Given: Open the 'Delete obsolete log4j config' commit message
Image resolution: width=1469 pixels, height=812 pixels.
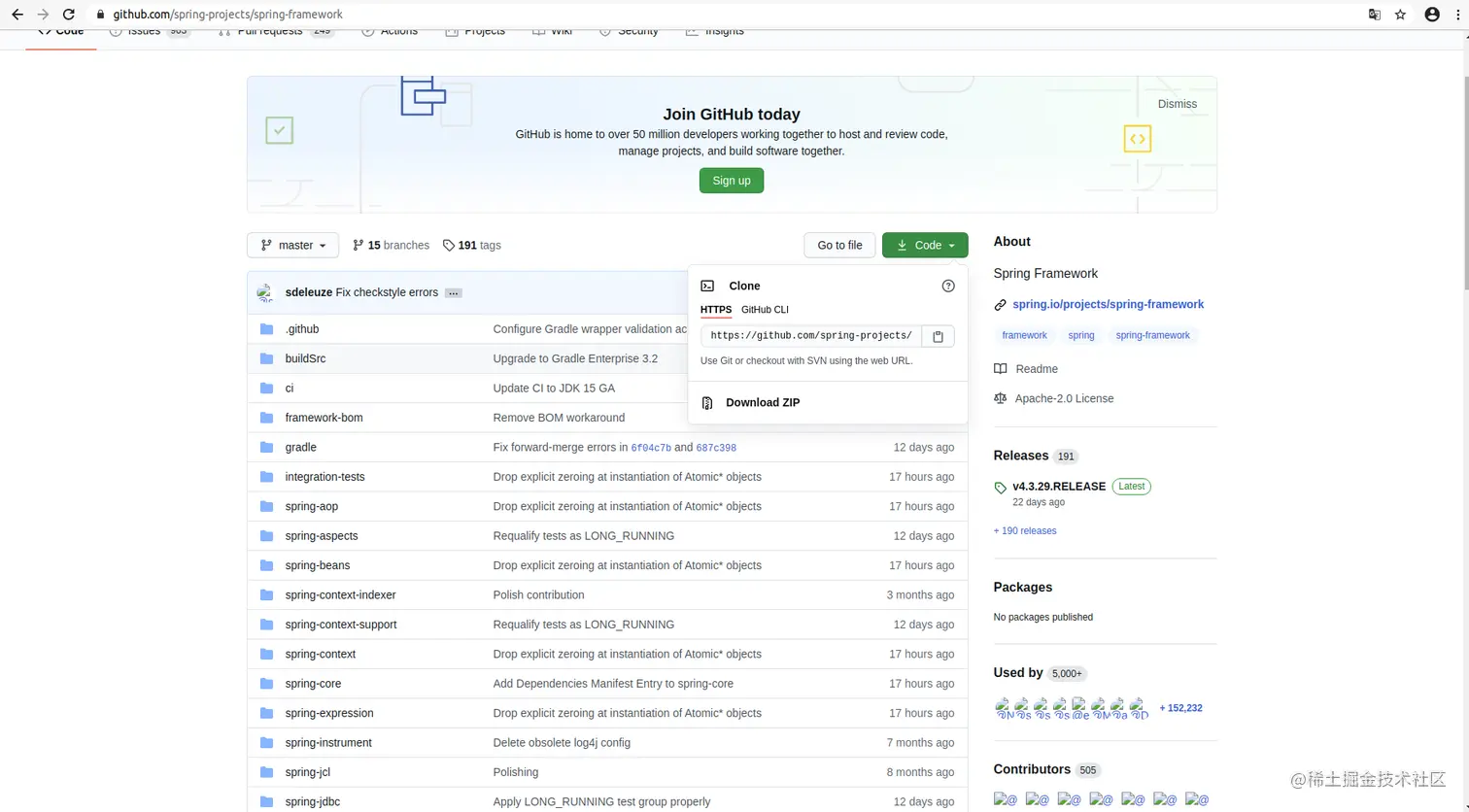Looking at the screenshot, I should [x=562, y=743].
